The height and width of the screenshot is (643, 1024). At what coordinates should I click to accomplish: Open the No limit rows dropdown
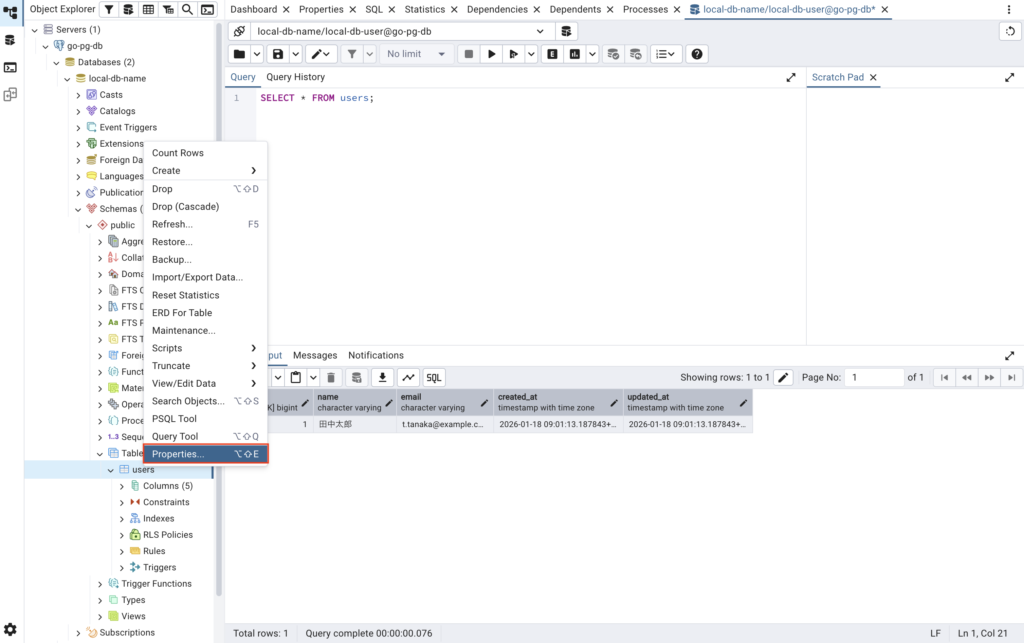pyautogui.click(x=416, y=54)
